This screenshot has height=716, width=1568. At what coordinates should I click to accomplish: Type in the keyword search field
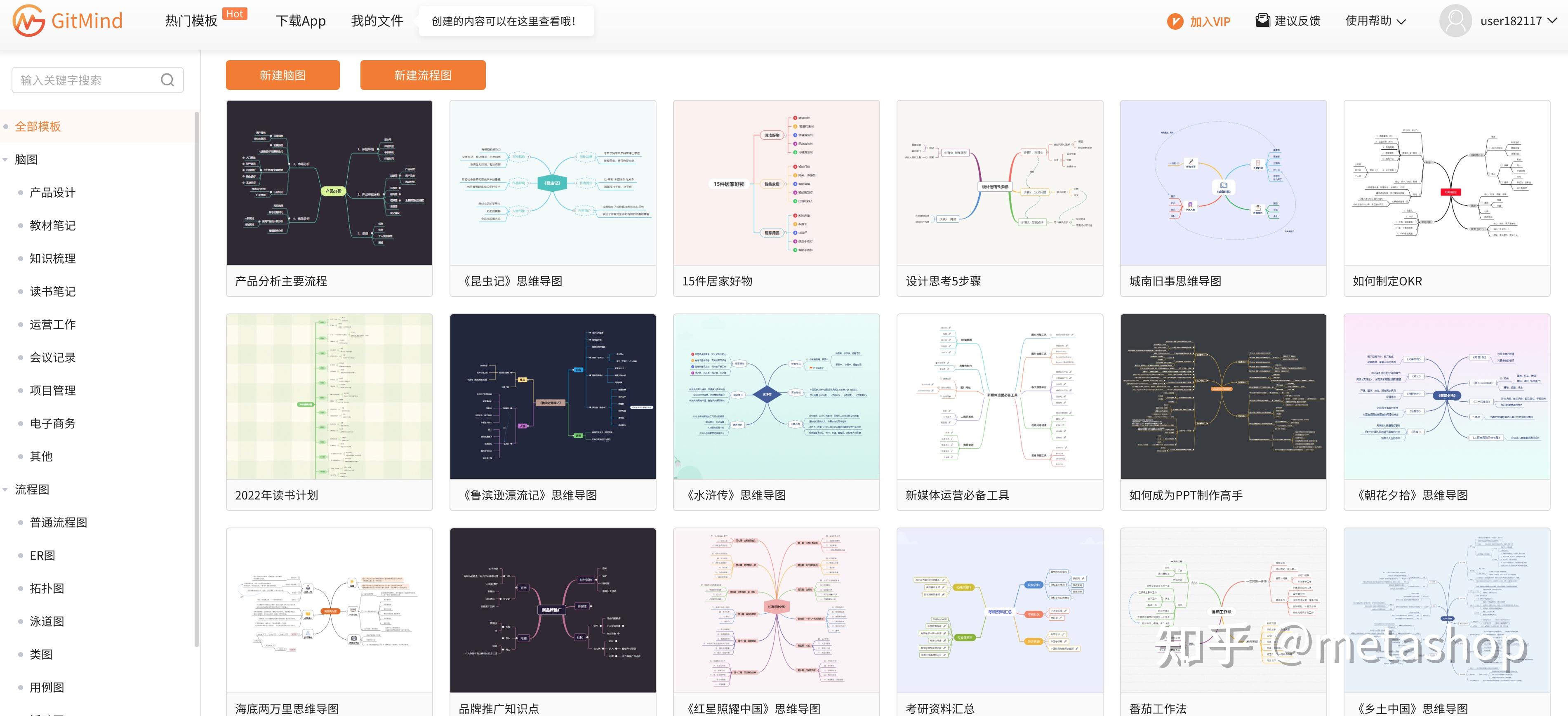coord(85,80)
